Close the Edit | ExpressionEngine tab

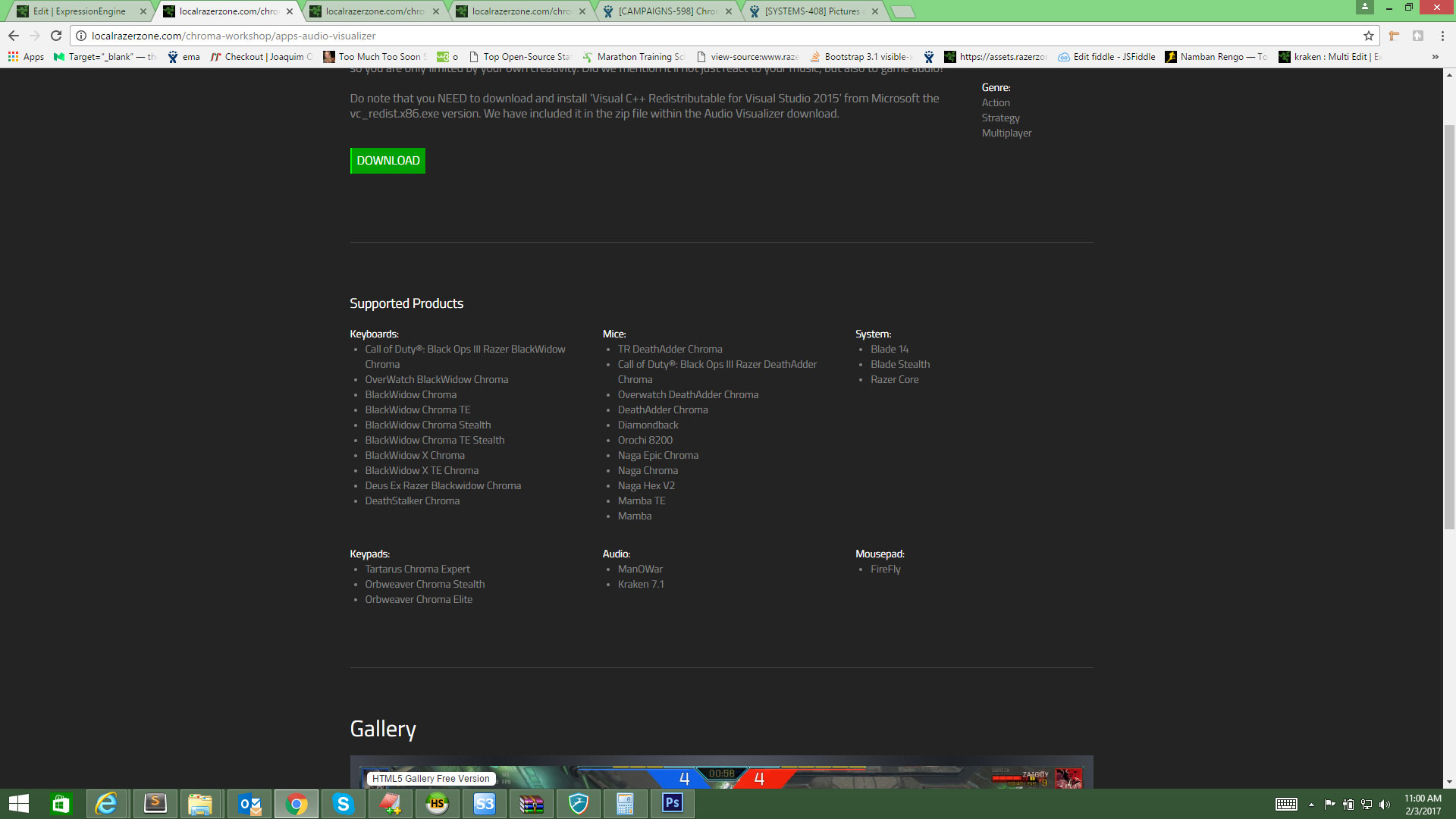[x=143, y=11]
